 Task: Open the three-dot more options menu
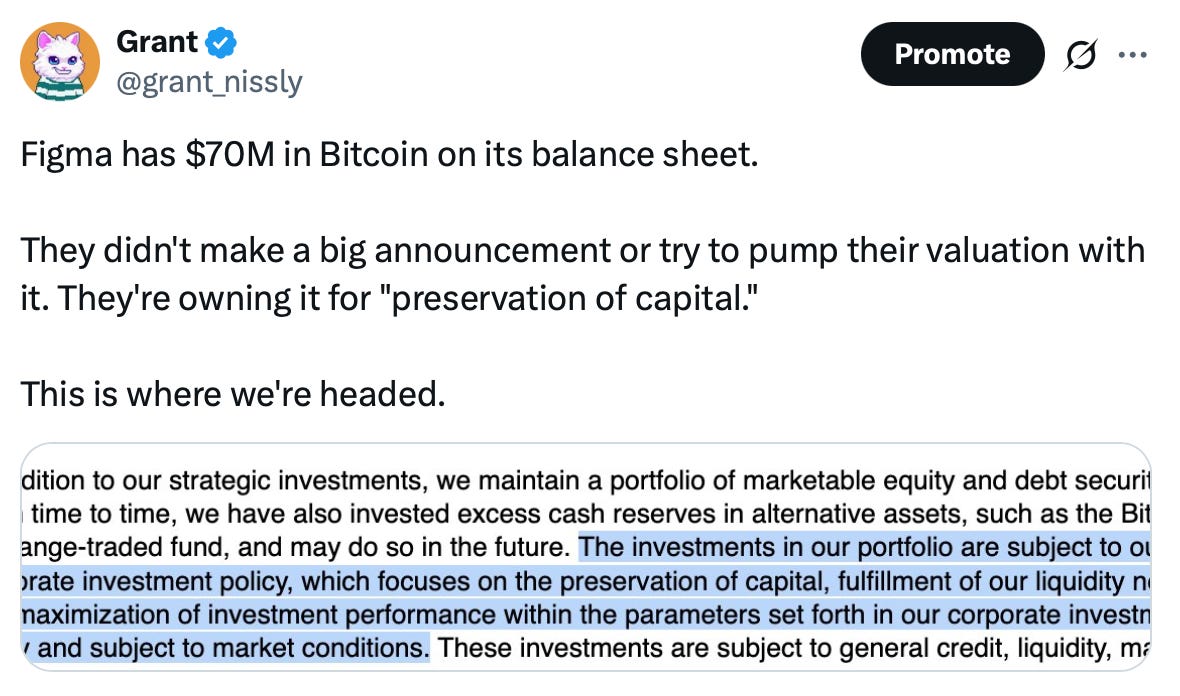(x=1133, y=54)
